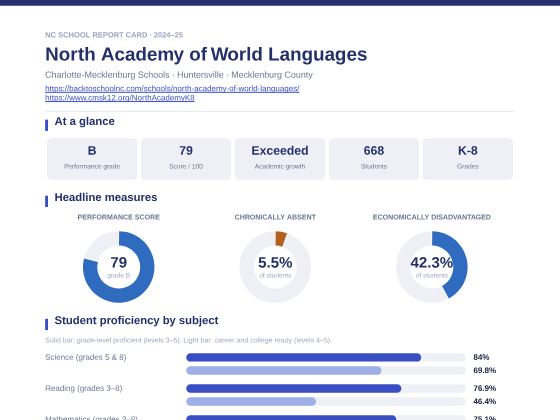The height and width of the screenshot is (420, 560).
Task: Select the Exceeded Academic growth card
Action: point(280,159)
